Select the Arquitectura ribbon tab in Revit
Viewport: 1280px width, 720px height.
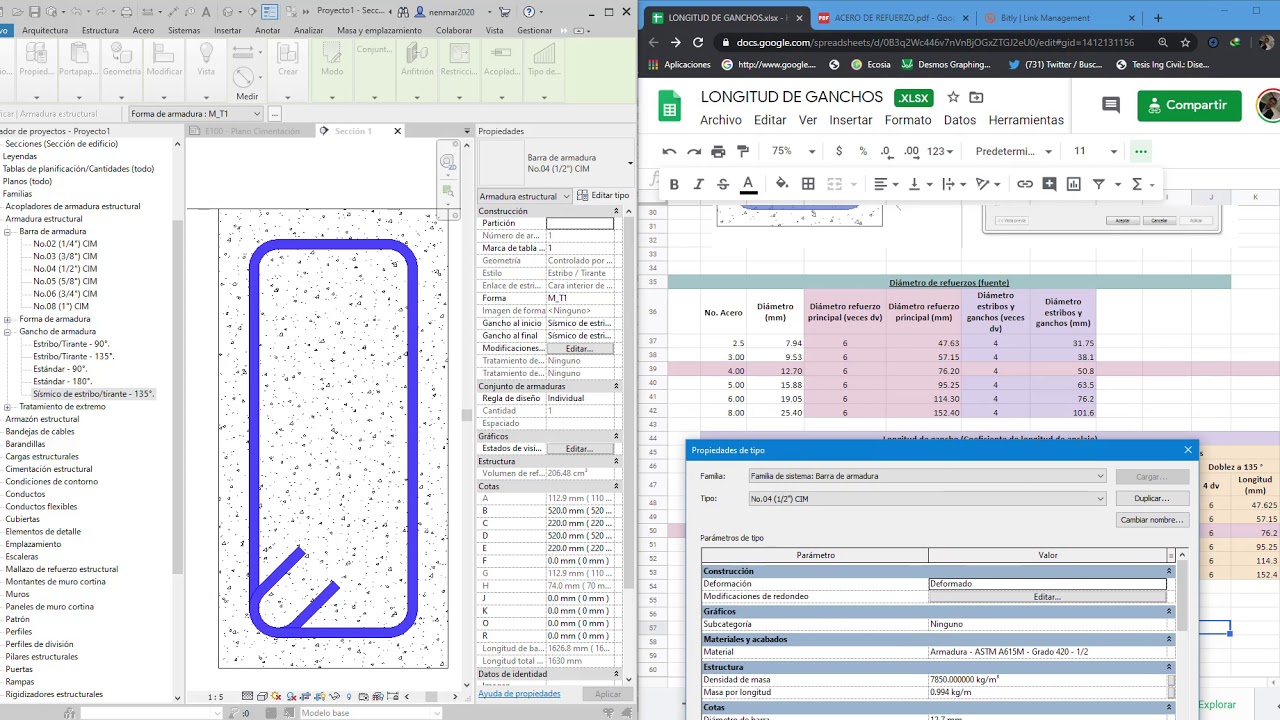(45, 30)
